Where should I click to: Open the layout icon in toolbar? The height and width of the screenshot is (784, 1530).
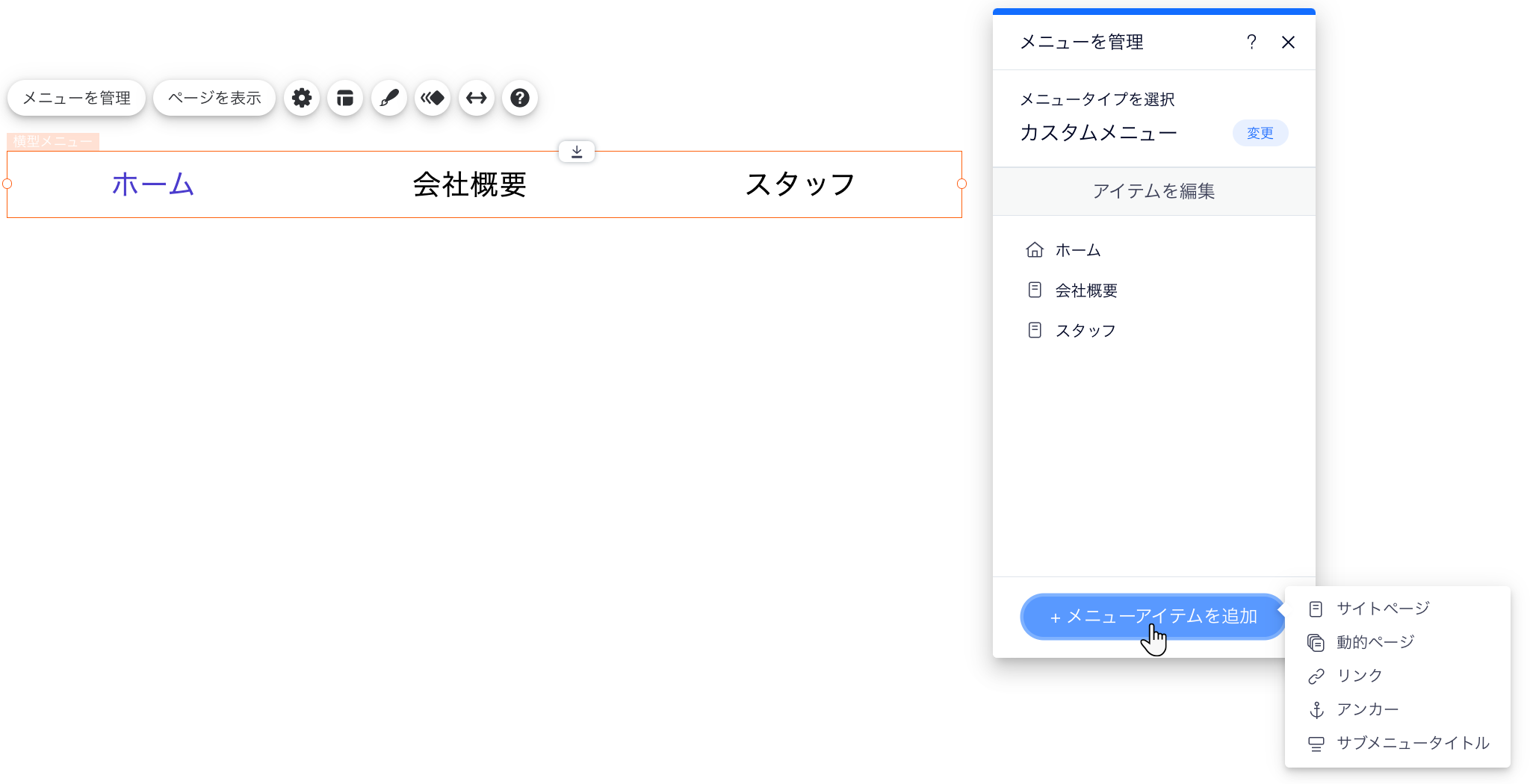(x=345, y=98)
